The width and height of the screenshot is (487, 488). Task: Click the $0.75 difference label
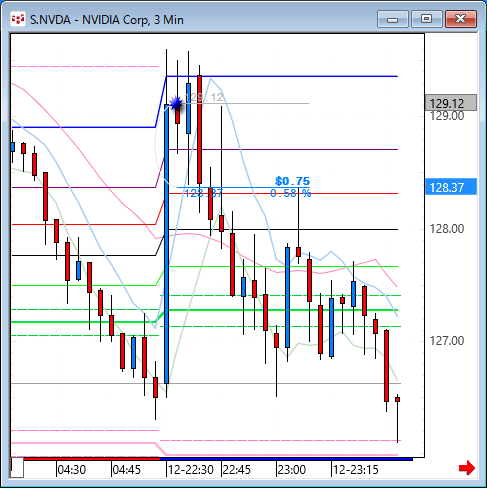(293, 181)
